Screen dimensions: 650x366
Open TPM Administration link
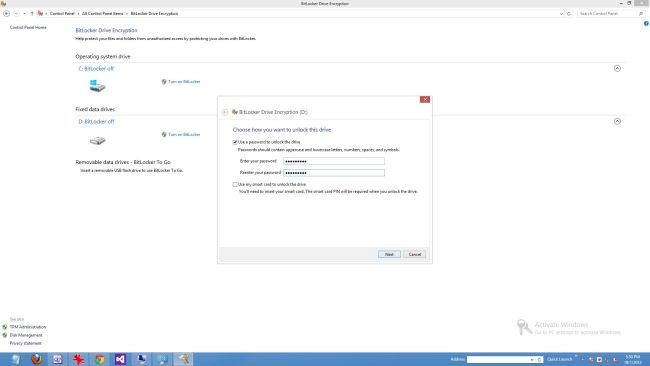tap(28, 327)
